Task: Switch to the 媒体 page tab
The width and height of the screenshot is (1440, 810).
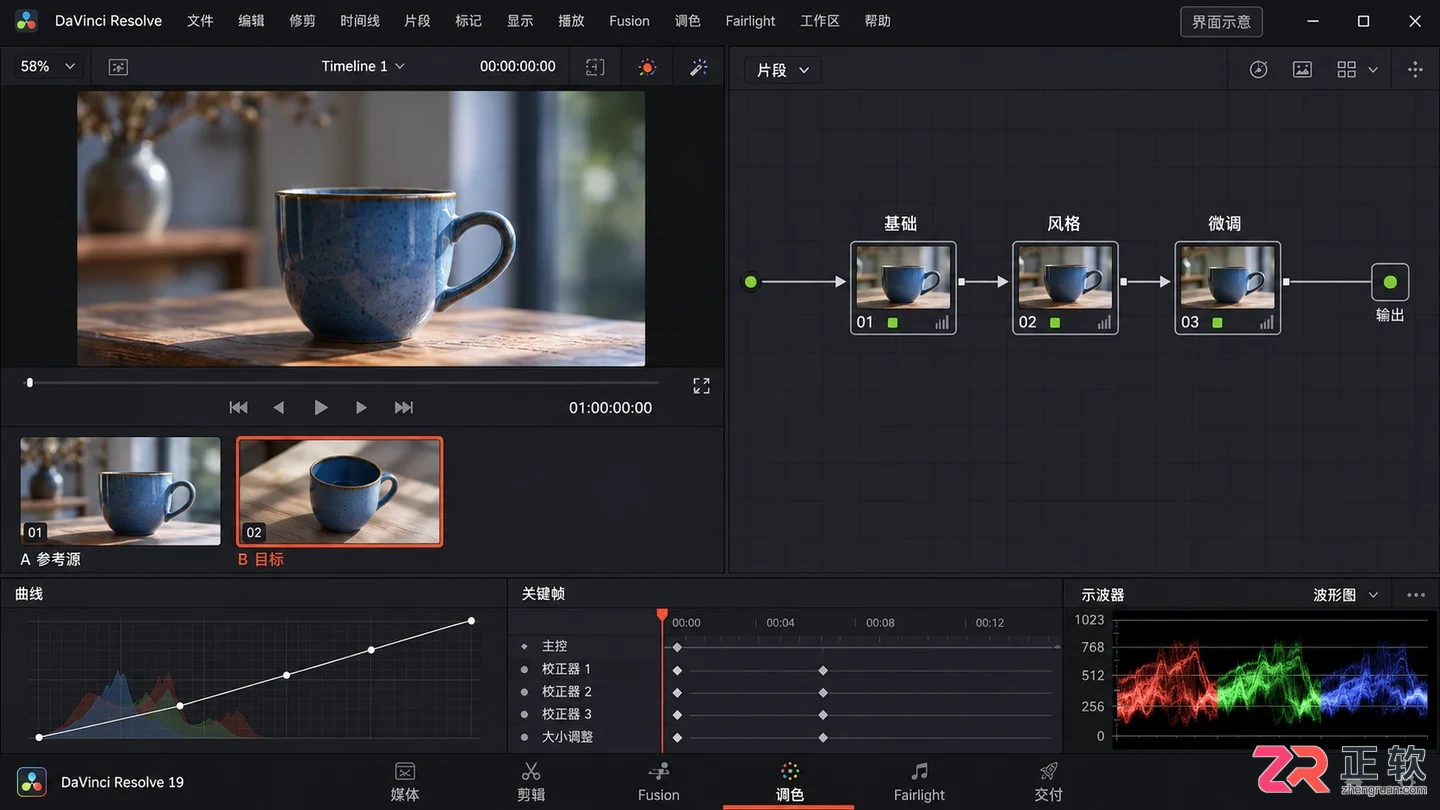Action: [405, 782]
